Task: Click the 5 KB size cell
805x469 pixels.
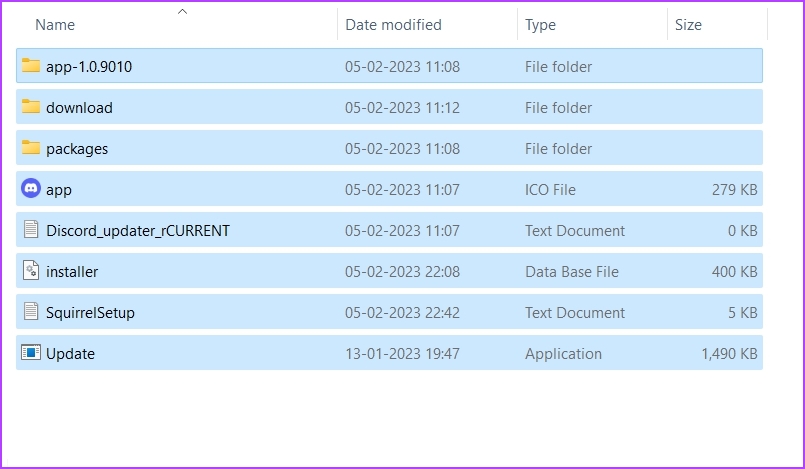Action: [x=742, y=313]
